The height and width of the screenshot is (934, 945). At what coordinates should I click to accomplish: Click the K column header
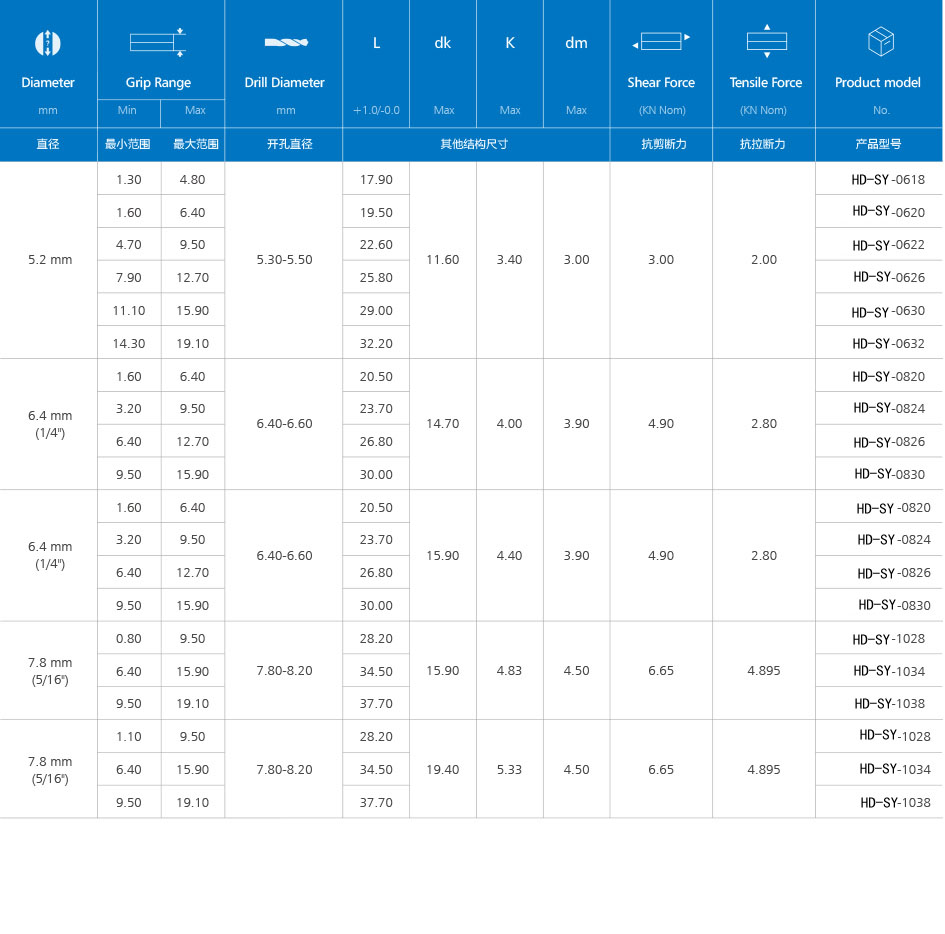(x=510, y=43)
